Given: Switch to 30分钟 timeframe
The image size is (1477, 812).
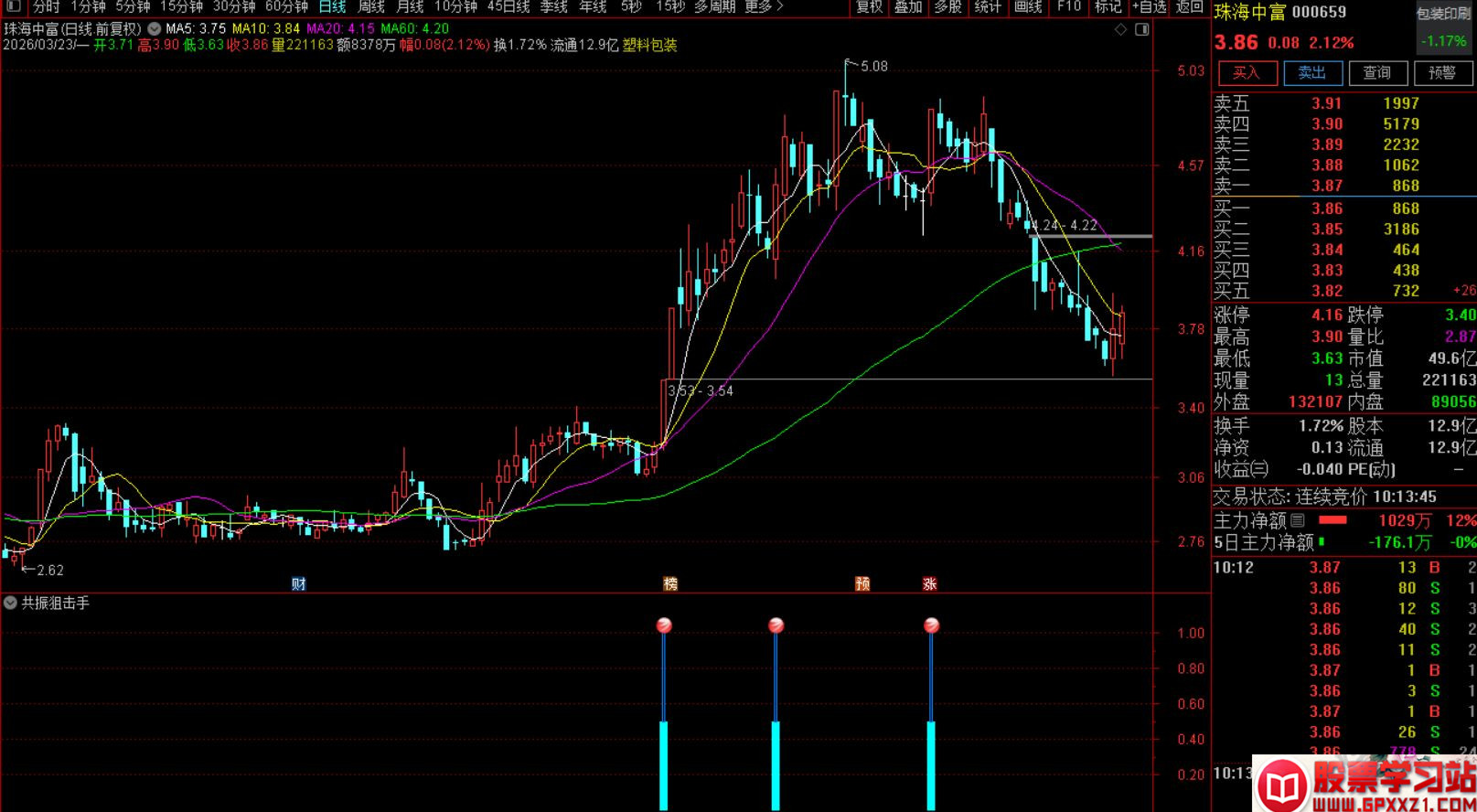Looking at the screenshot, I should 234,6.
